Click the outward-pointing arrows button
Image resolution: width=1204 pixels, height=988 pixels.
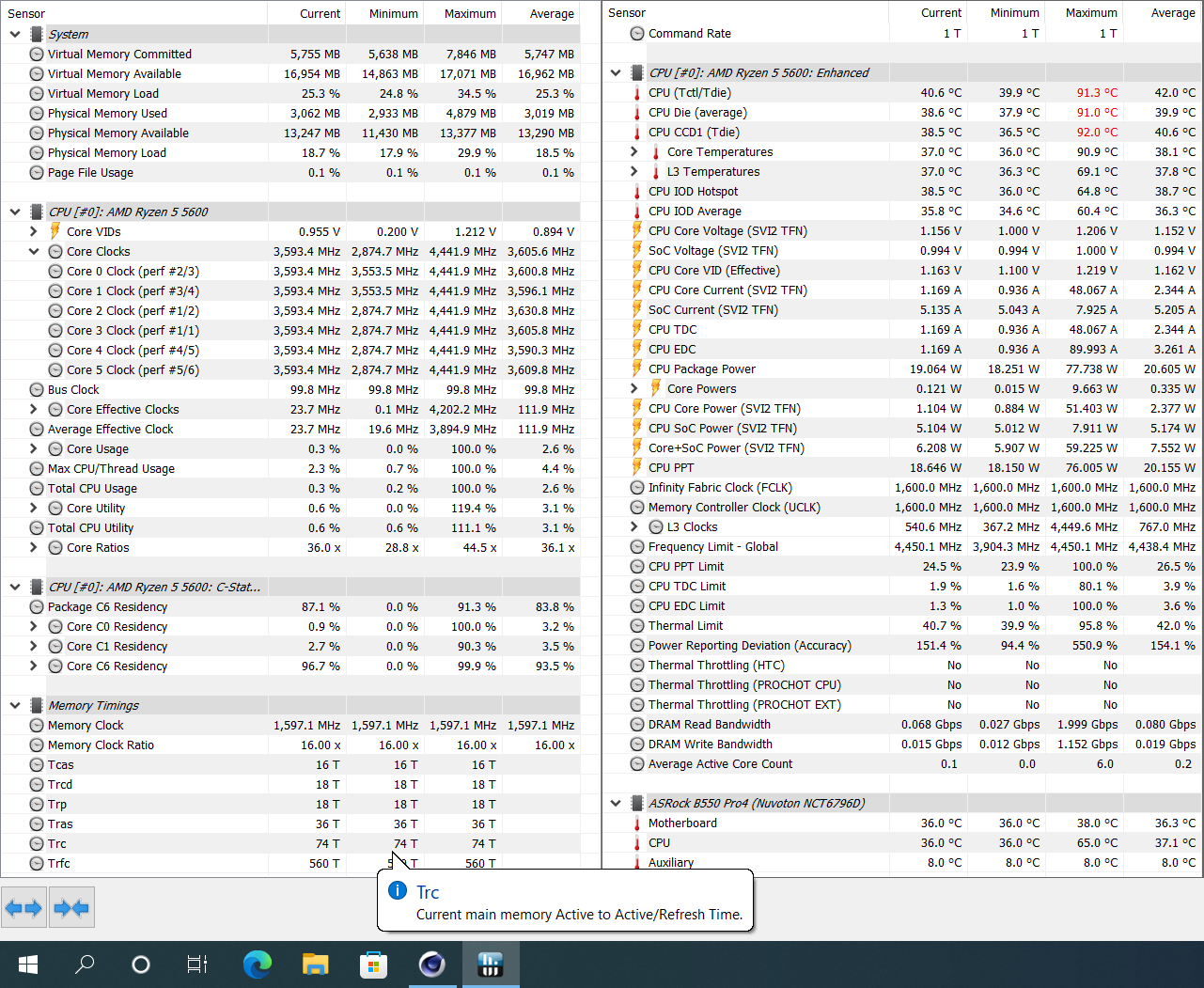[23, 908]
